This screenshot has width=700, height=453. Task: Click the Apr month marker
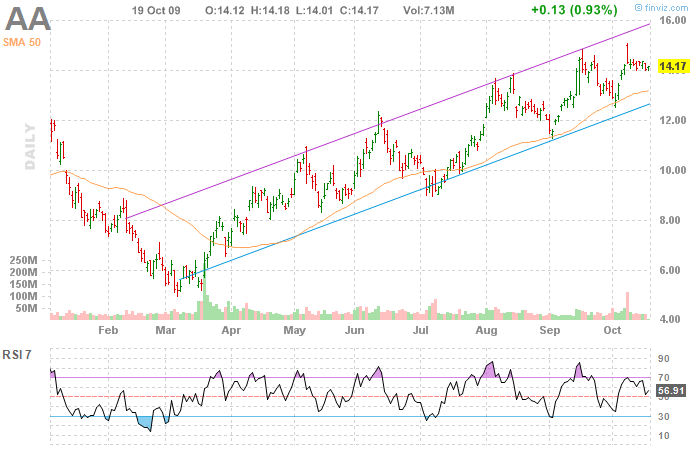(x=231, y=329)
